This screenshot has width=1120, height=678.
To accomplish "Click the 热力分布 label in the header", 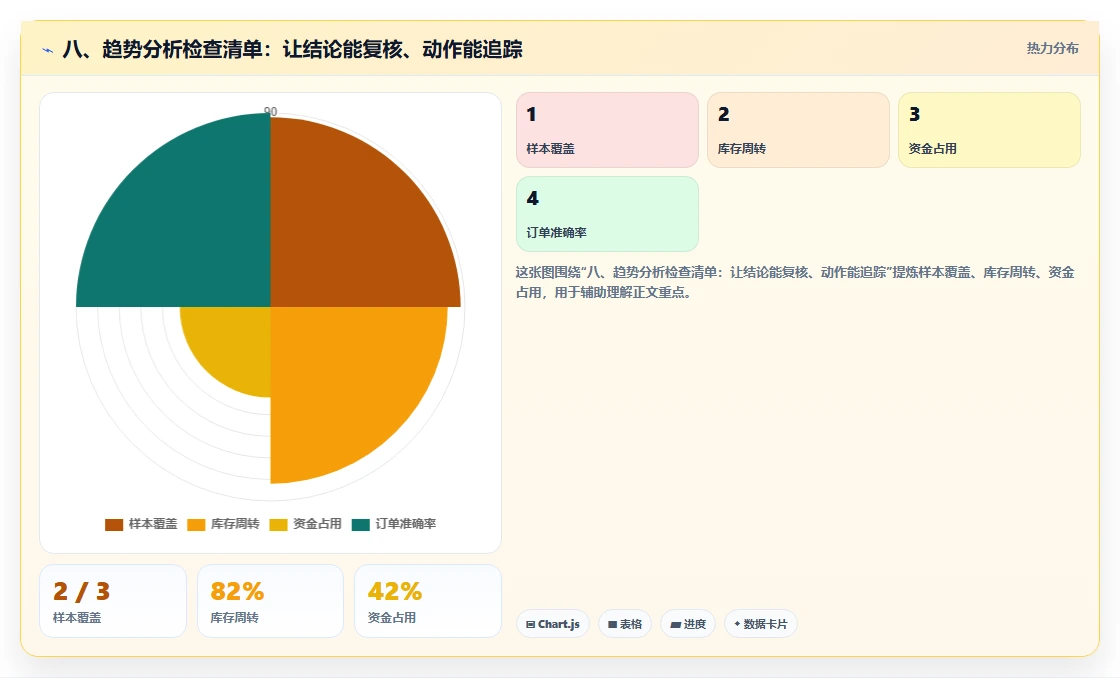I will tap(1053, 49).
